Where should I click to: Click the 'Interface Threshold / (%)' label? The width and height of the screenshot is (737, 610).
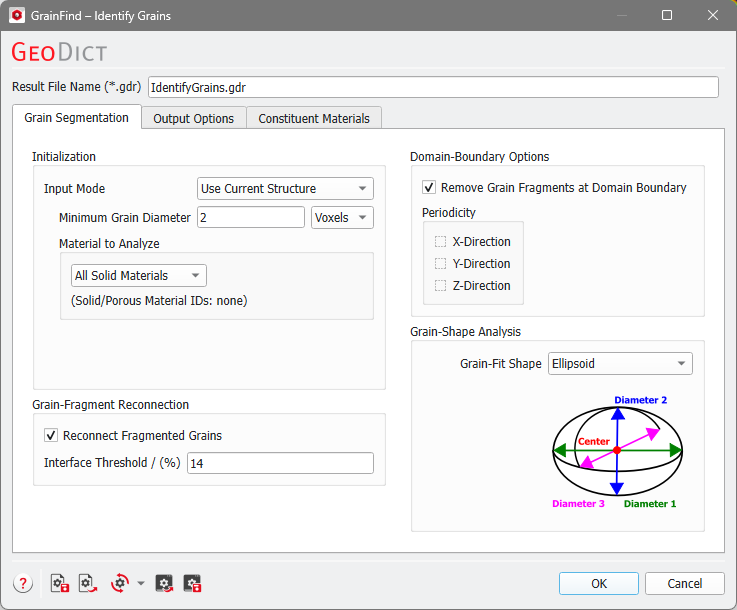coord(112,463)
